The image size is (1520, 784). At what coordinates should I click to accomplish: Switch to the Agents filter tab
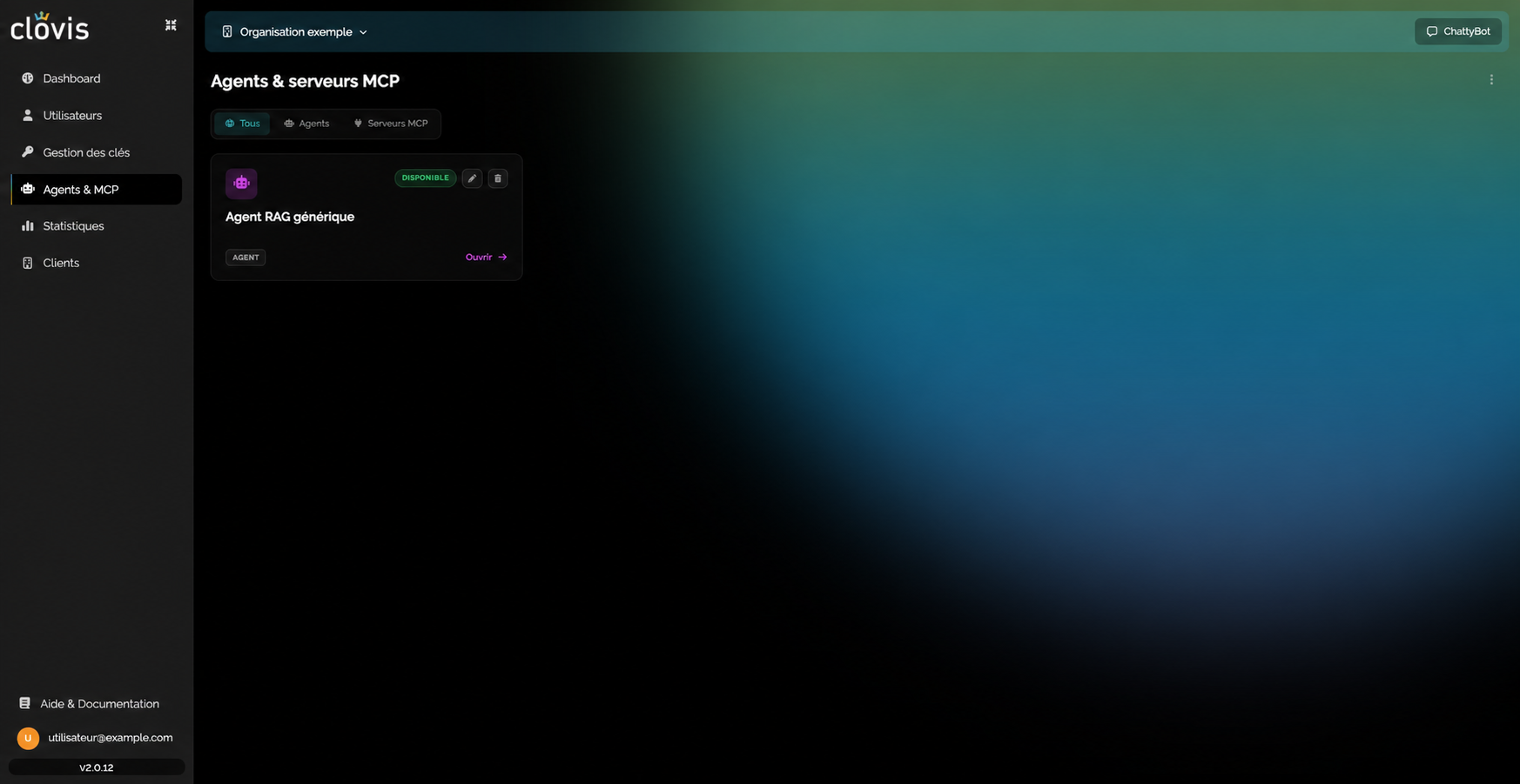click(x=306, y=124)
